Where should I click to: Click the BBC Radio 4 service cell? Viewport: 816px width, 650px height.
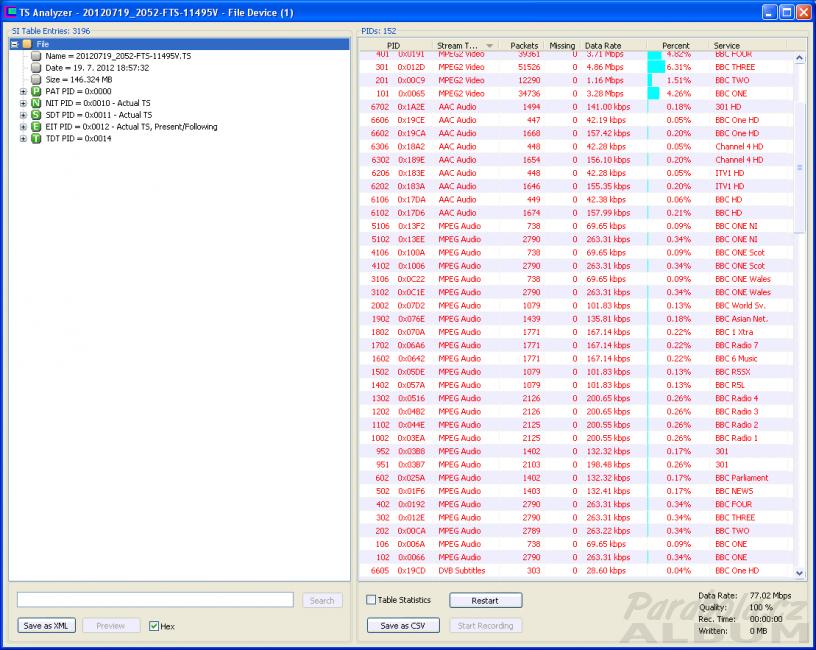(x=736, y=398)
